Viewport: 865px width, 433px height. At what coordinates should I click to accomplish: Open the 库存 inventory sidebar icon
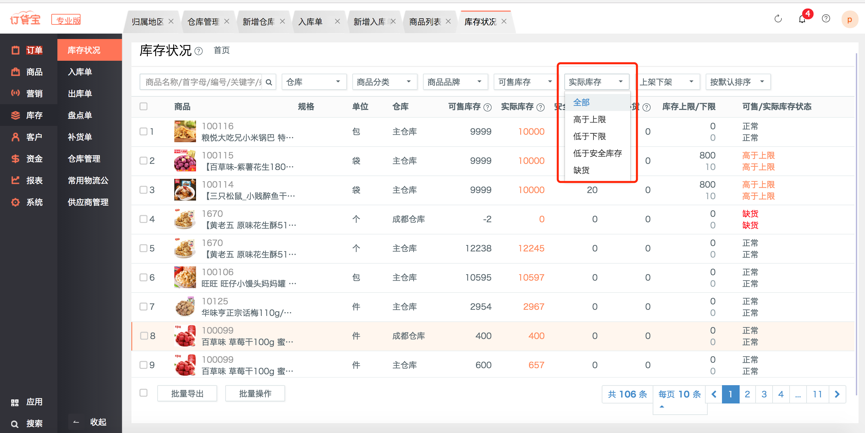point(15,115)
